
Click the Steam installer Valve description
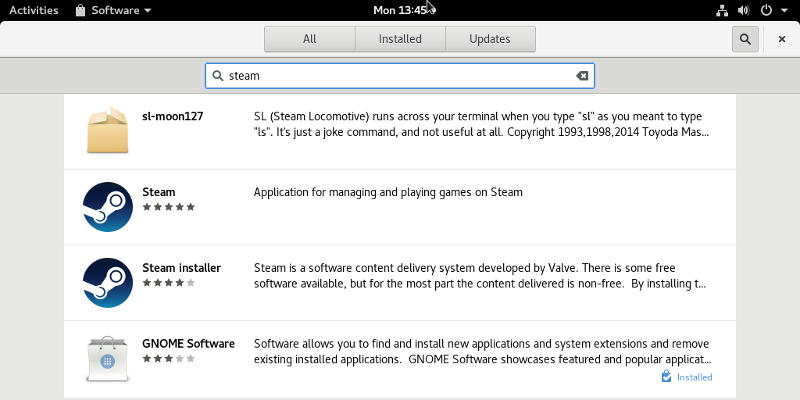pos(480,276)
